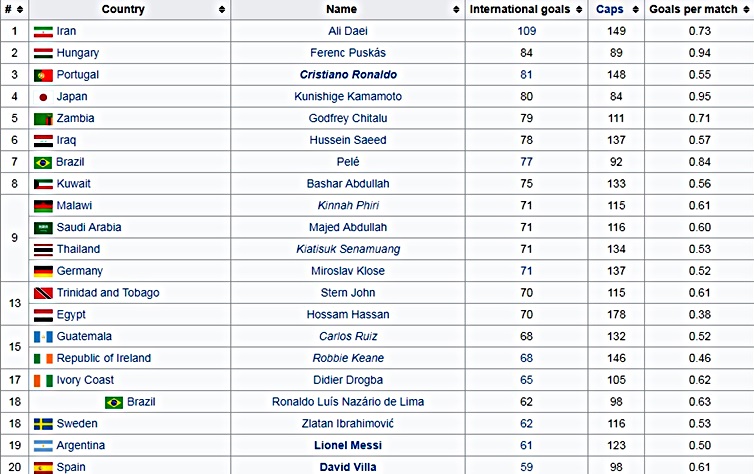754x474 pixels.
Task: Click the Sweden flag icon
Action: (43, 424)
